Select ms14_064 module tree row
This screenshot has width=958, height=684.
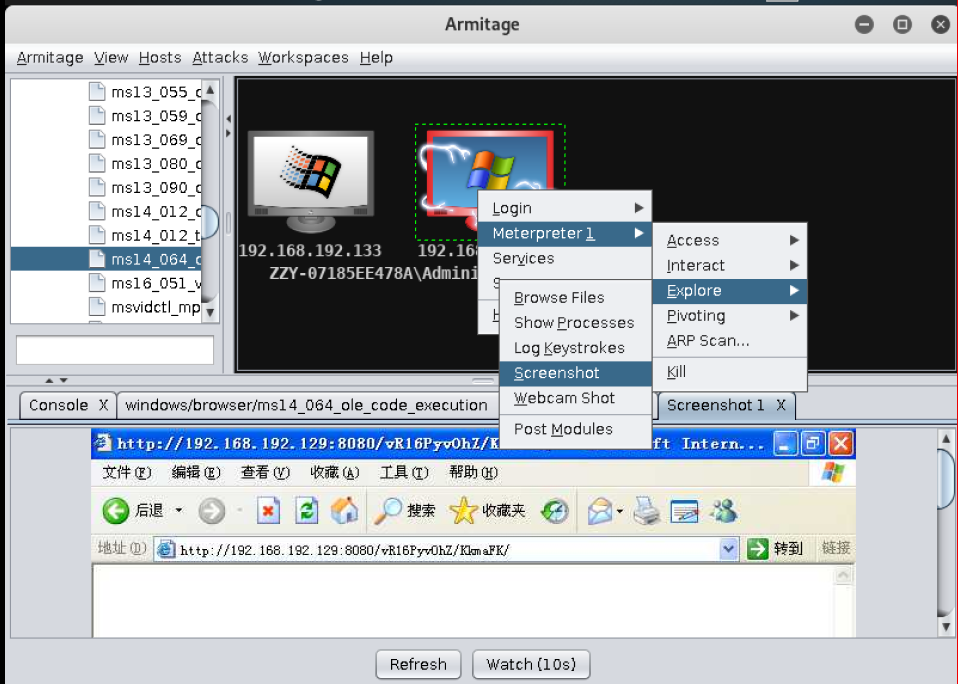pos(106,259)
